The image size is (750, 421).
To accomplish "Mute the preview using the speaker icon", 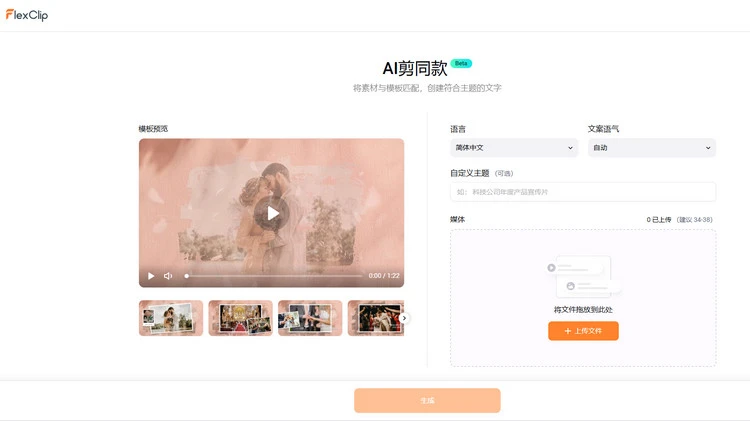I will (x=168, y=276).
